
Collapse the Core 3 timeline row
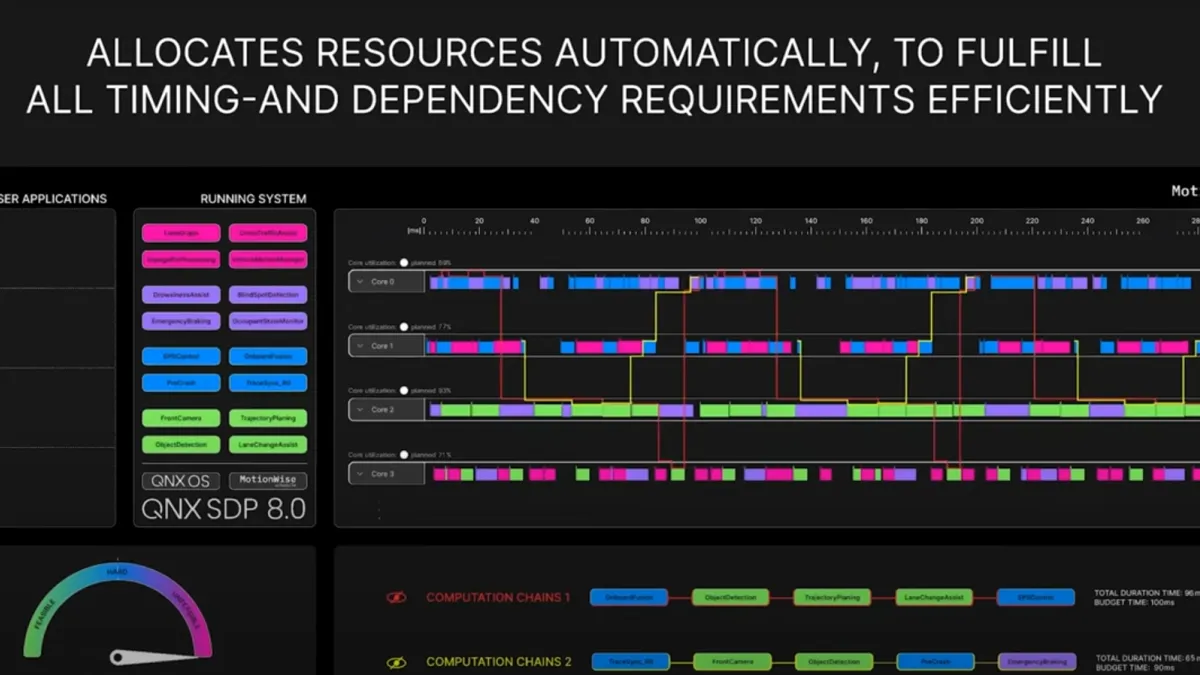[360, 474]
